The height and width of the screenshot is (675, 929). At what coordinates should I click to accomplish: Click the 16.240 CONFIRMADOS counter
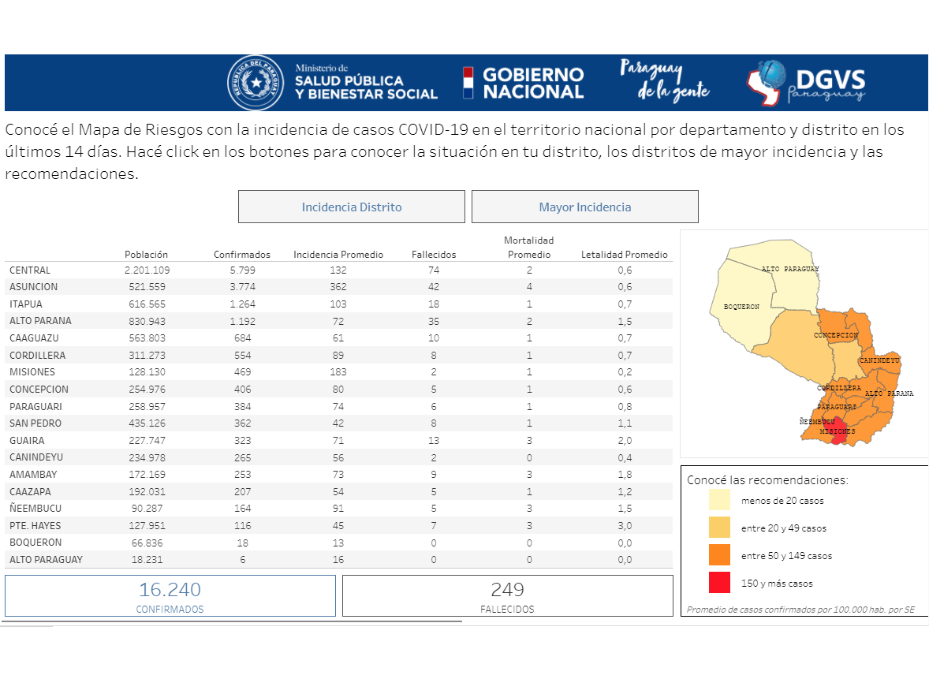click(170, 596)
